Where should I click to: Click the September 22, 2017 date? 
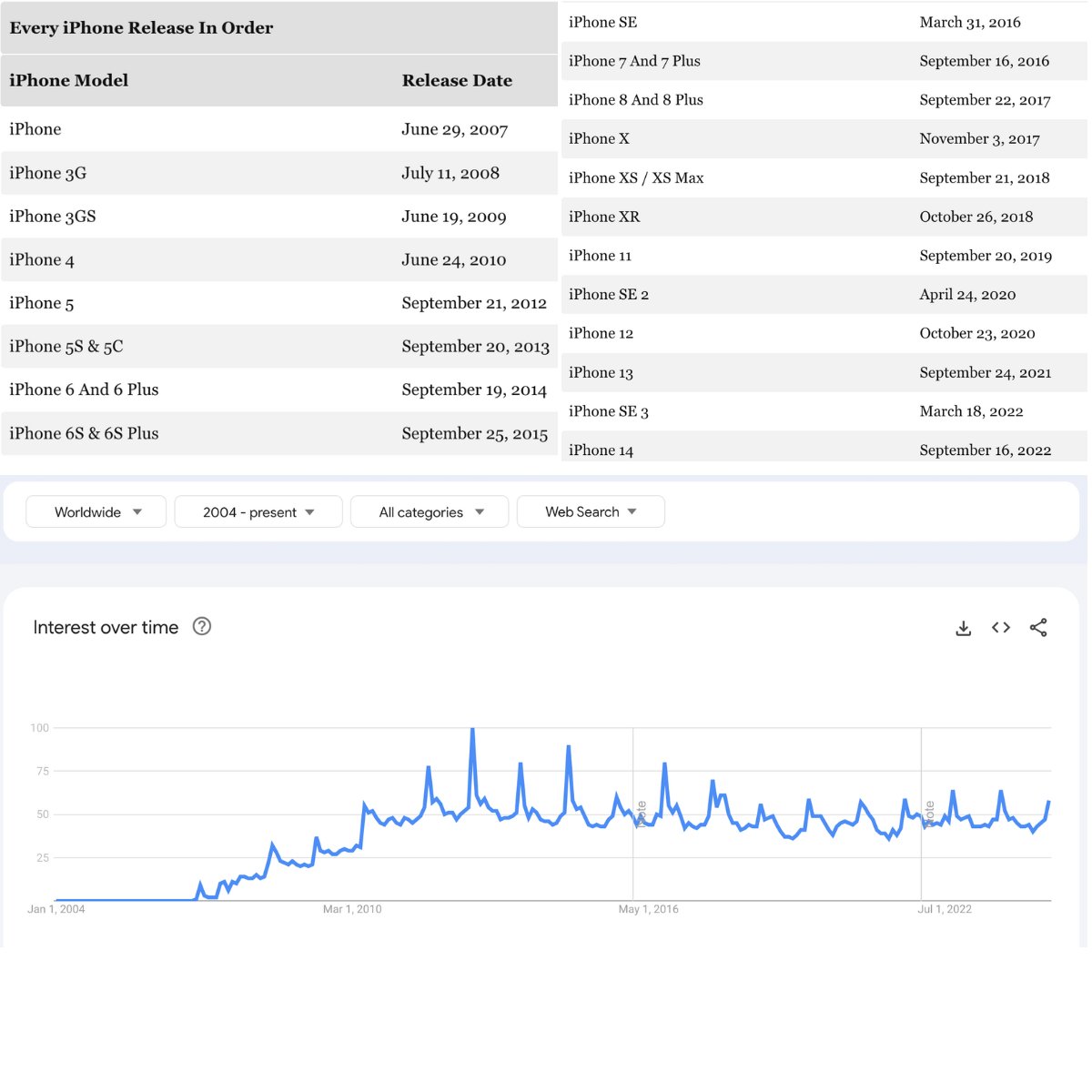pos(986,100)
